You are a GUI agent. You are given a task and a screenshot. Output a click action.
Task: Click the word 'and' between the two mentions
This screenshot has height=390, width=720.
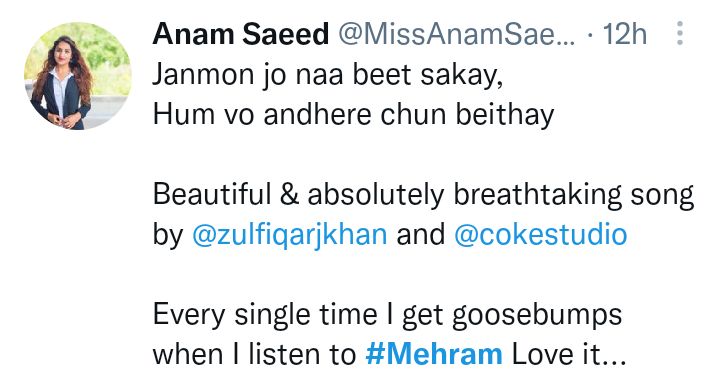(x=421, y=234)
